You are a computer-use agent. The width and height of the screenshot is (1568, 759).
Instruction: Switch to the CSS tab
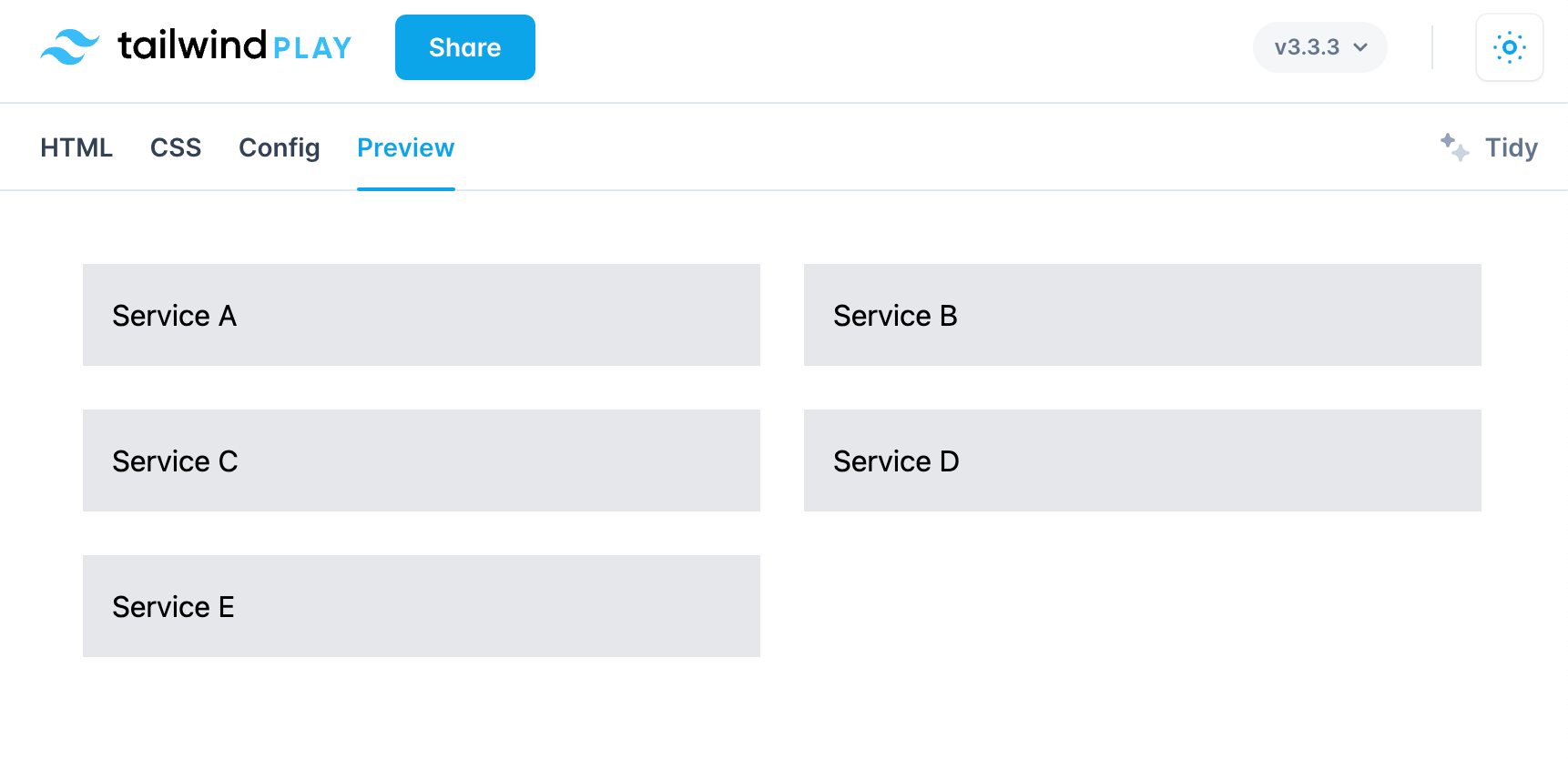(x=176, y=147)
